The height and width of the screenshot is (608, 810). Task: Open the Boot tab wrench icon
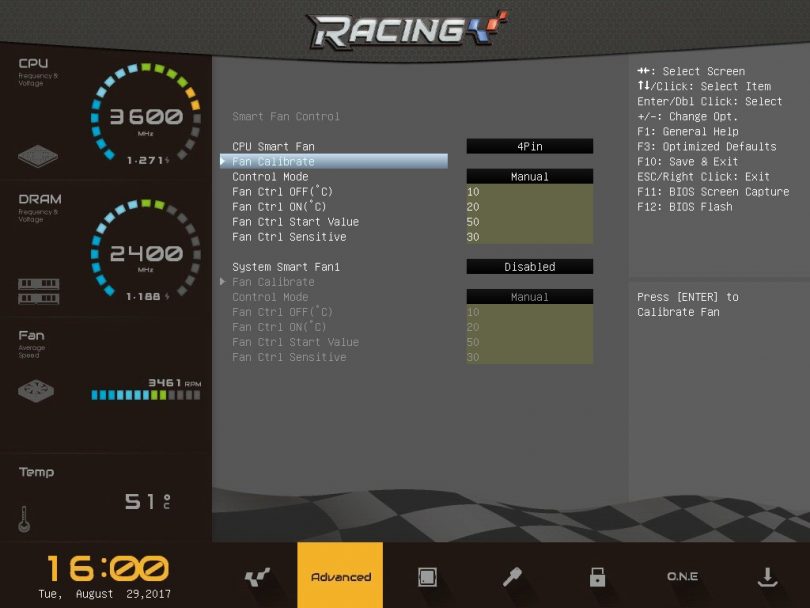512,577
